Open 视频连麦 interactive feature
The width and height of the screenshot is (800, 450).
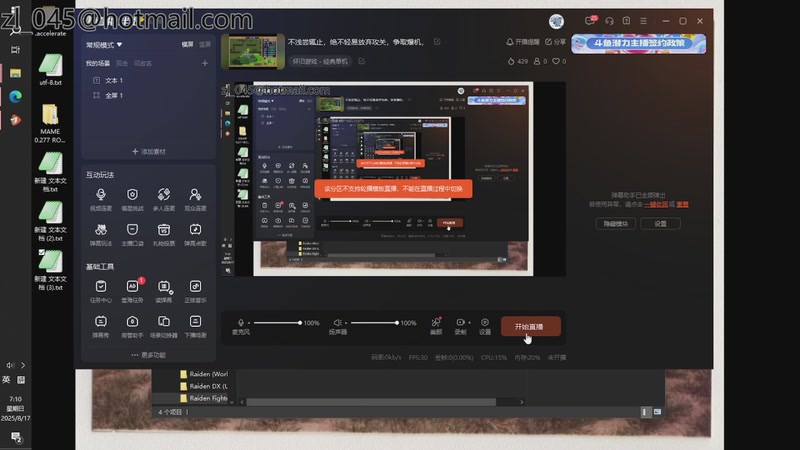[101, 198]
